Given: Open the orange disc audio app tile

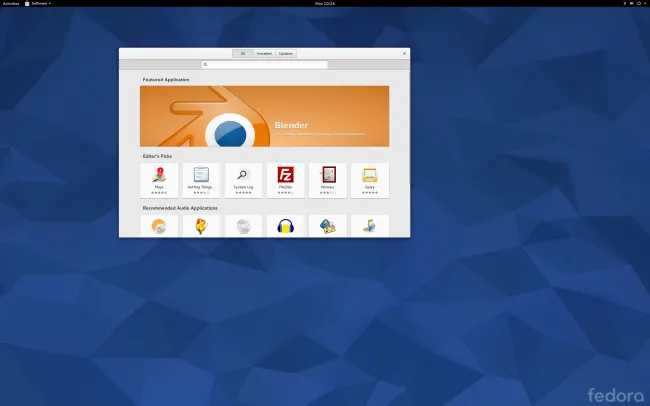Looking at the screenshot, I should (159, 226).
